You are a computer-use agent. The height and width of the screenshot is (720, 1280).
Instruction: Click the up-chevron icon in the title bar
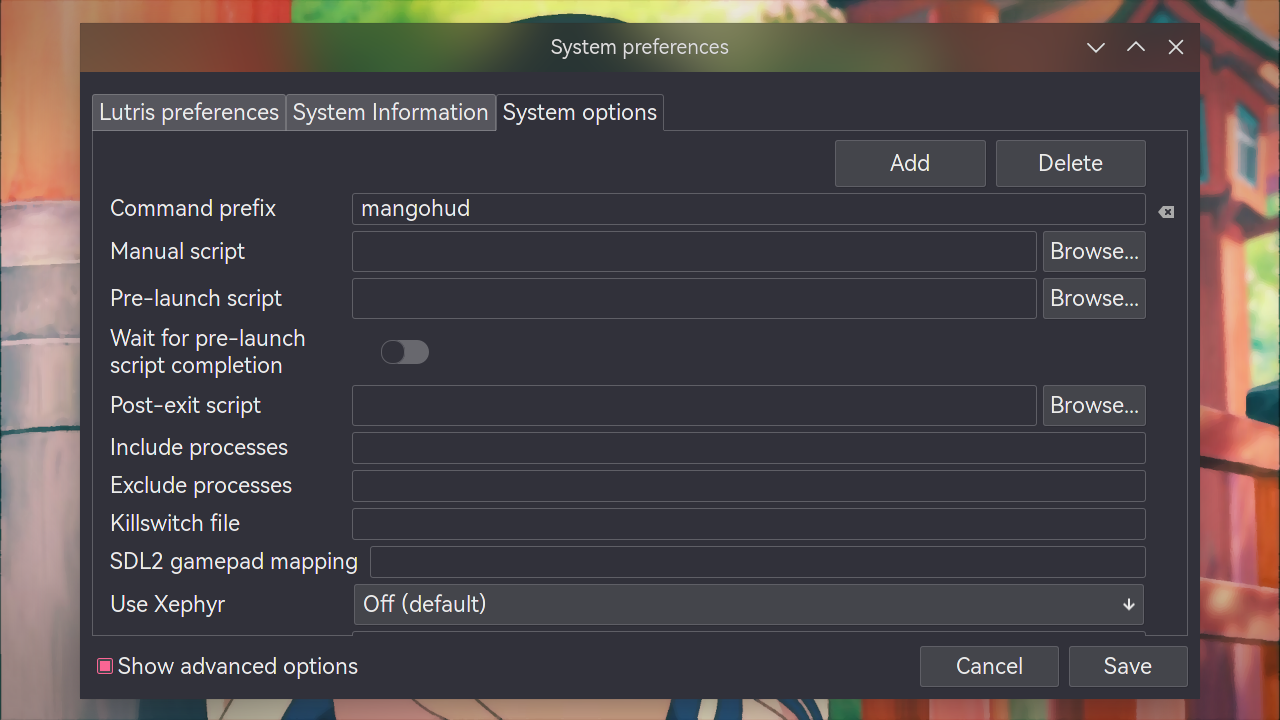[1136, 48]
